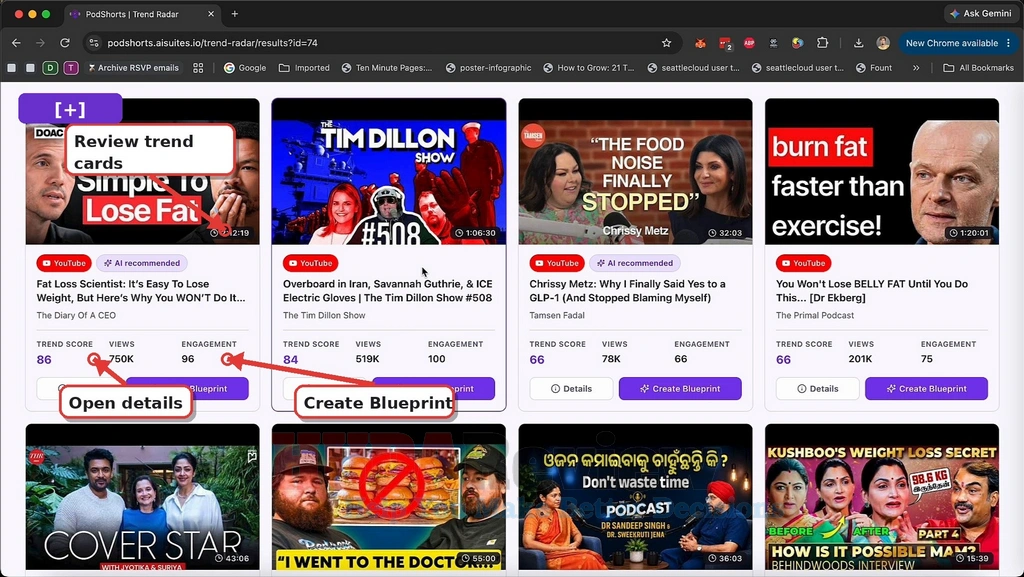1024x577 pixels.
Task: Click New Chrome available update button
Action: 957,43
